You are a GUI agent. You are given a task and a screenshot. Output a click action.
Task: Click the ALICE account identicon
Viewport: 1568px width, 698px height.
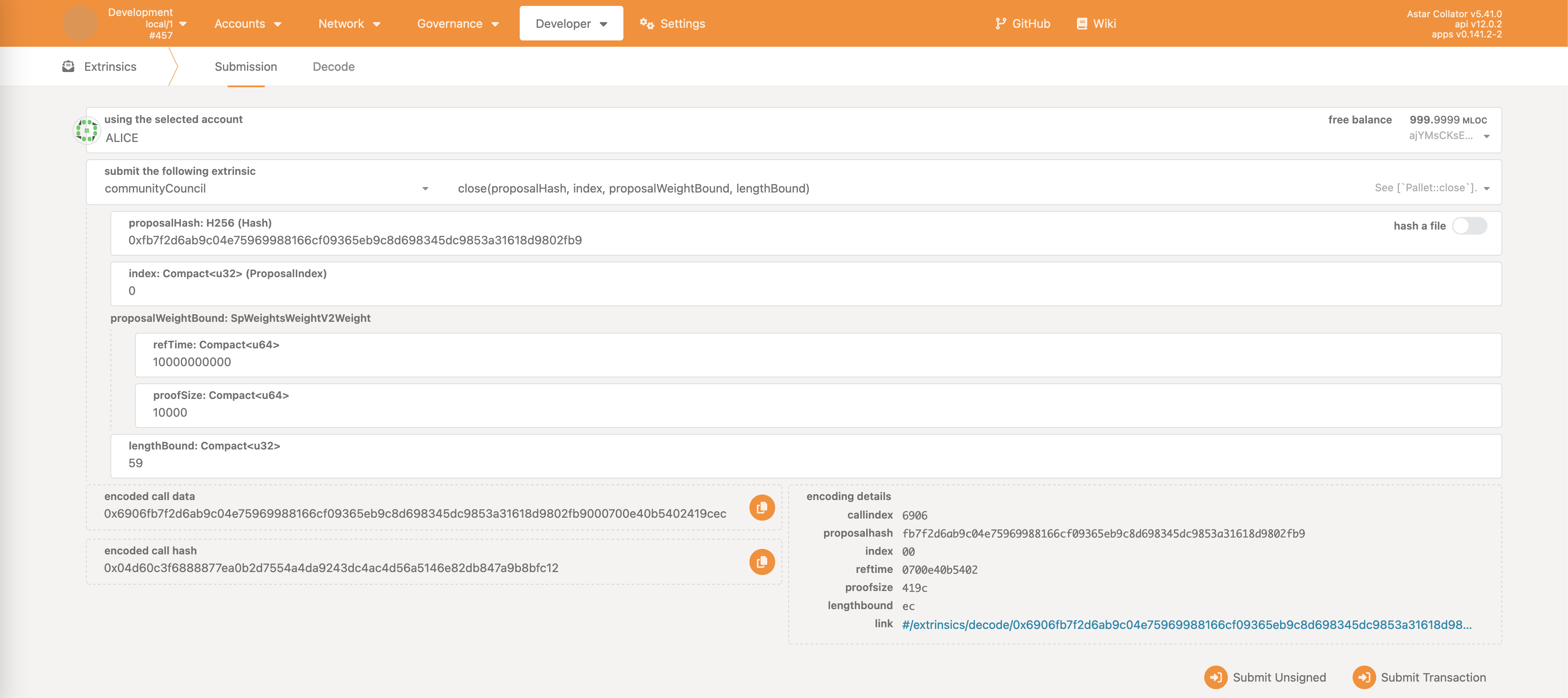86,130
